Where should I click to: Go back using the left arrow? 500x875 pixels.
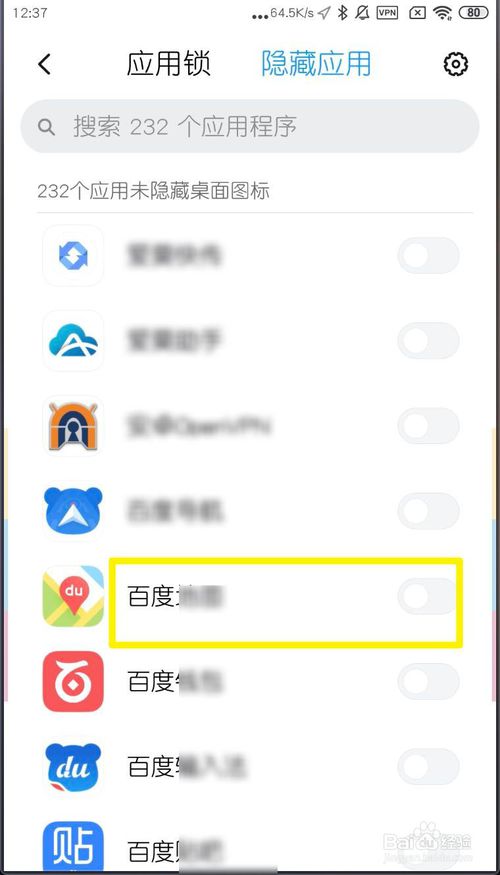[45, 64]
